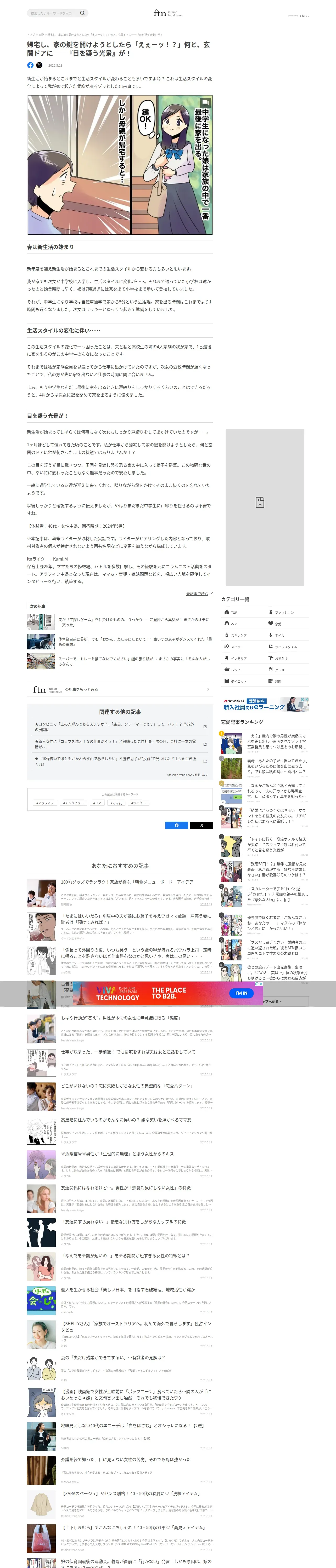Screen dimensions: 336x1568
Task: Open the トップ breadcrumb link
Action: coord(31,35)
